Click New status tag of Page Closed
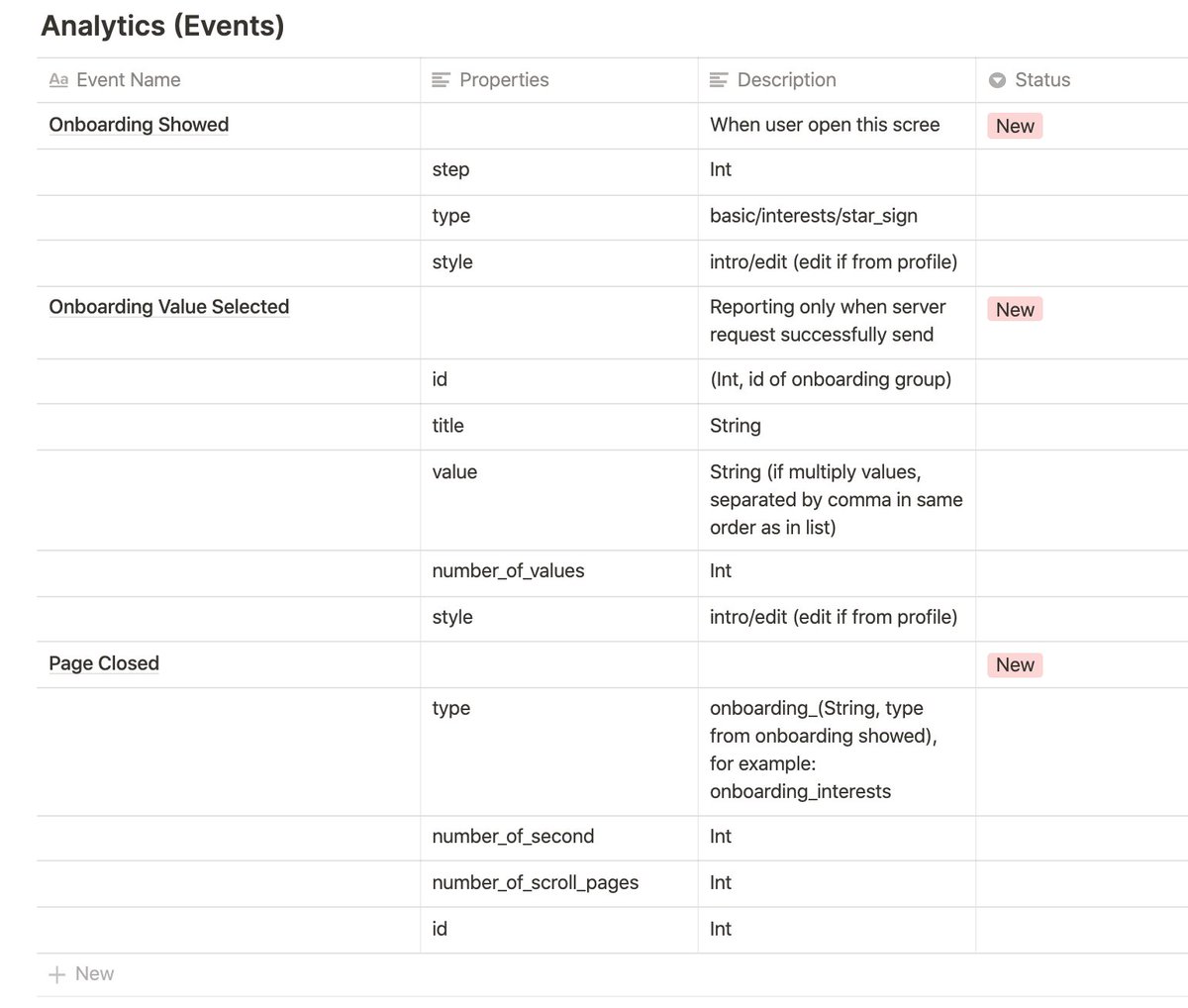1188x1008 pixels. coord(1015,665)
